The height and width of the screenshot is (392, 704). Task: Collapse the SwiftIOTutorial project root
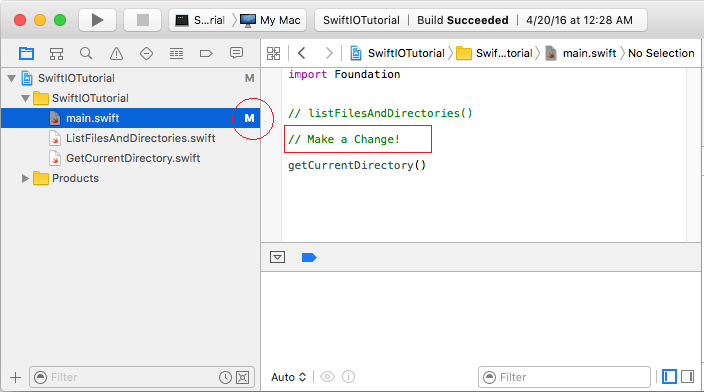pos(12,79)
